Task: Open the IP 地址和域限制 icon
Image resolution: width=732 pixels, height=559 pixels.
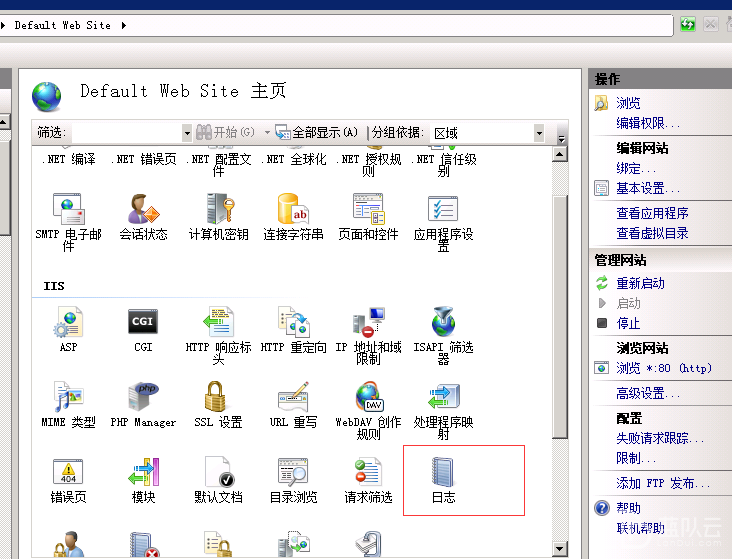Action: coord(368,322)
